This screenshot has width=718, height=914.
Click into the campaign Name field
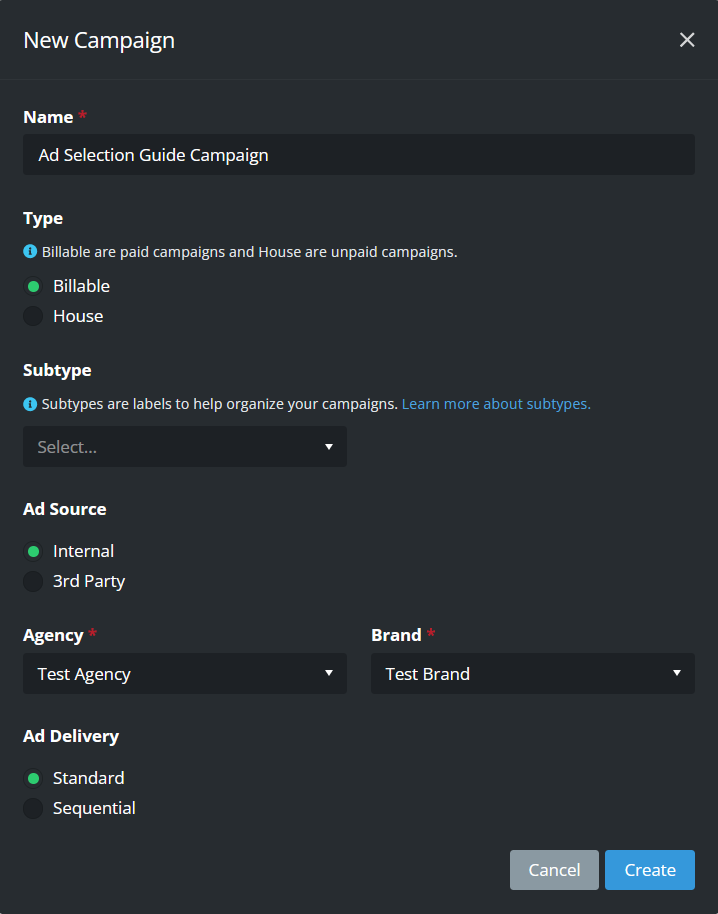(x=359, y=154)
